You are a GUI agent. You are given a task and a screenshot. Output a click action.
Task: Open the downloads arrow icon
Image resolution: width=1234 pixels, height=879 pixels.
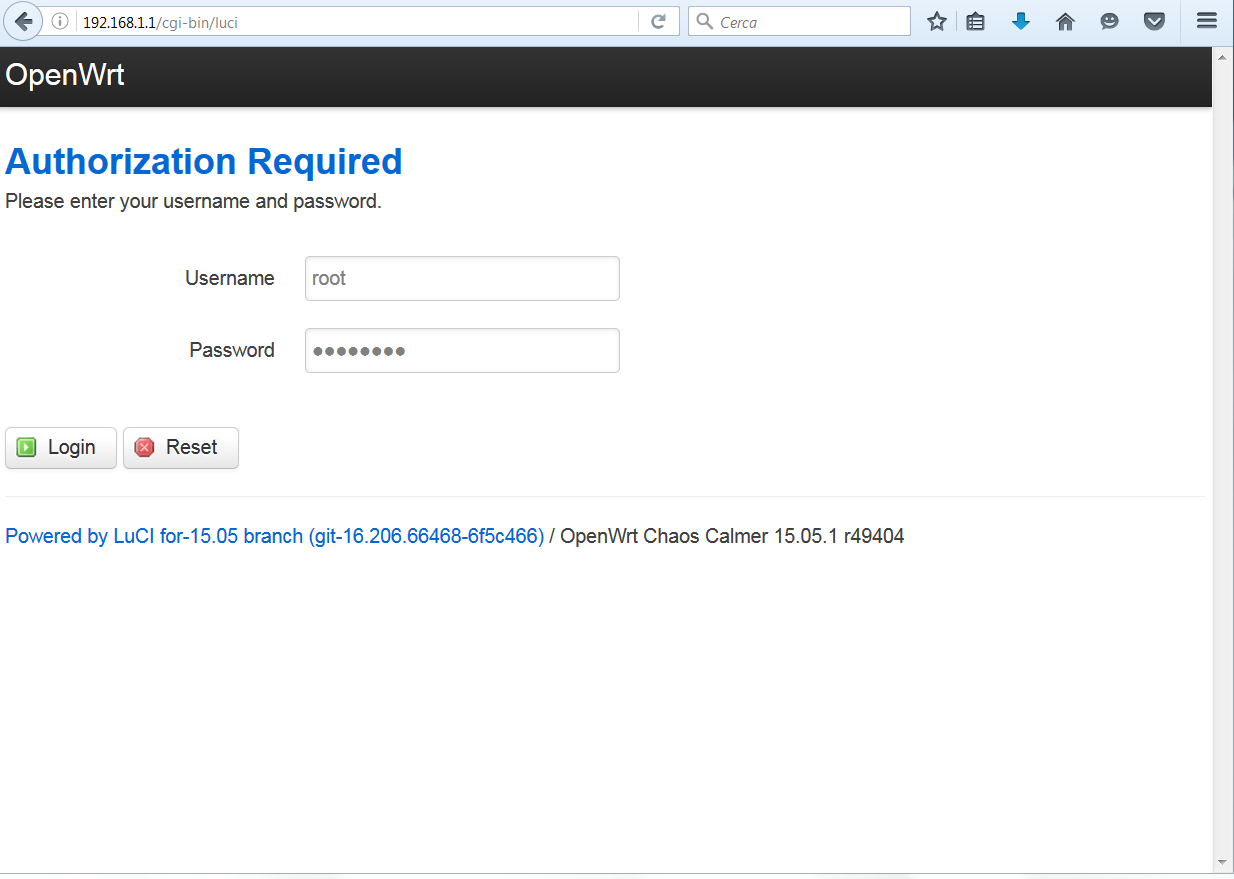point(1020,22)
